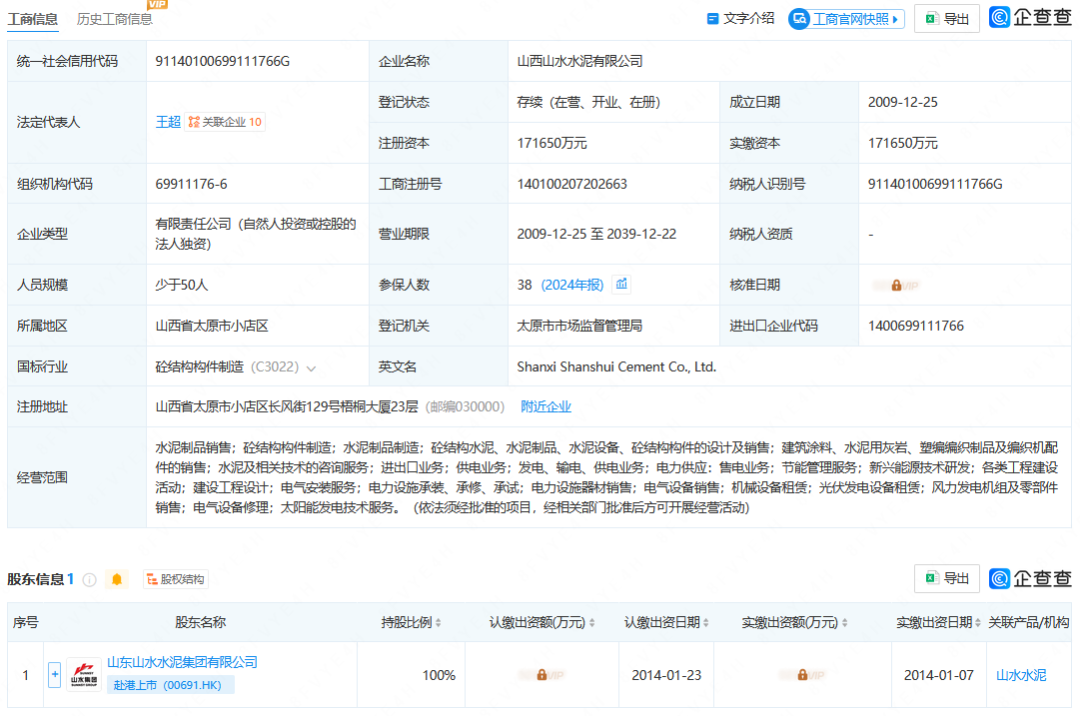Click the 文字介绍 icon link
The width and height of the screenshot is (1080, 716).
point(740,19)
